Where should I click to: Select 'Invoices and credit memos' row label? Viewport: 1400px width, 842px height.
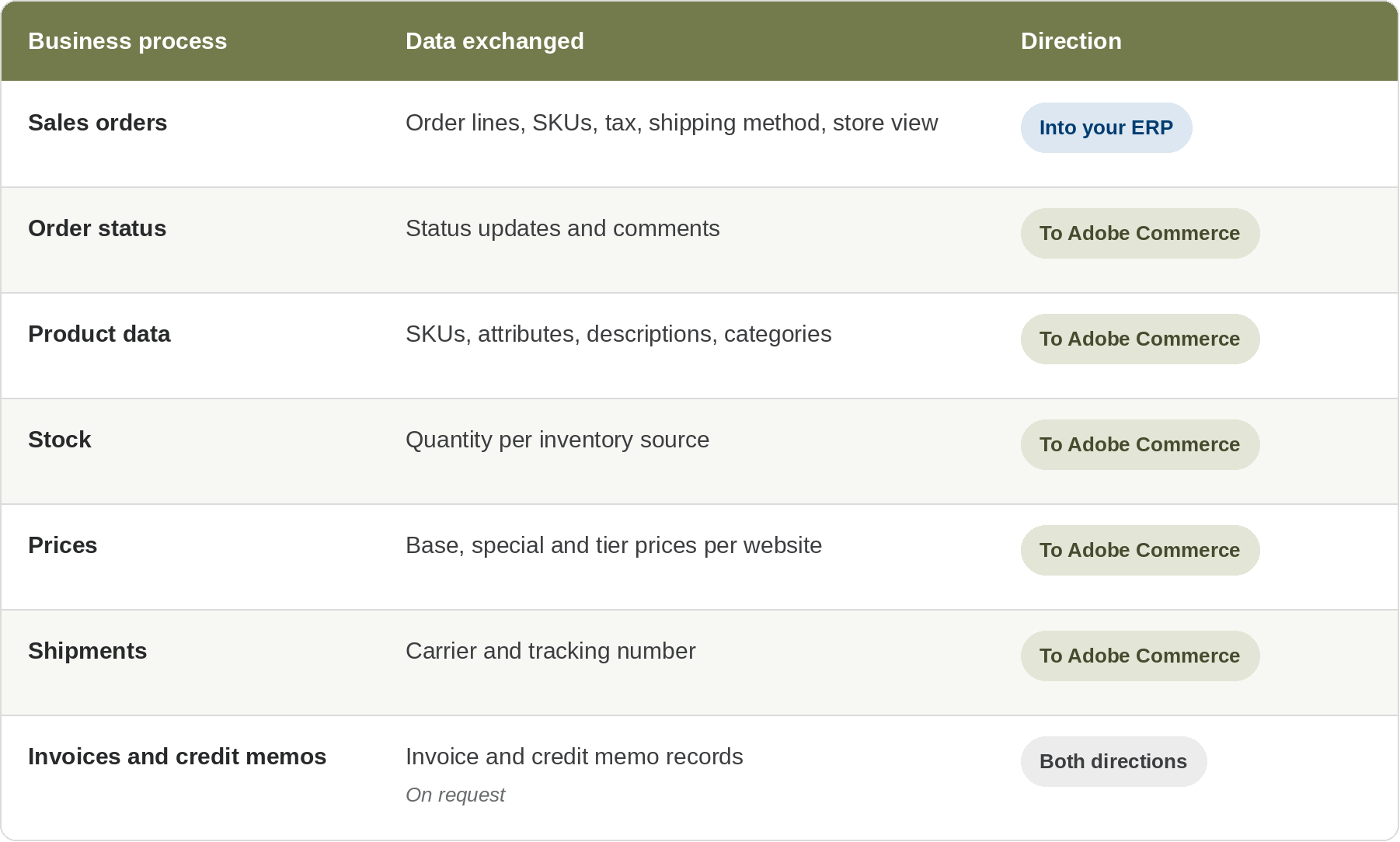(x=177, y=757)
